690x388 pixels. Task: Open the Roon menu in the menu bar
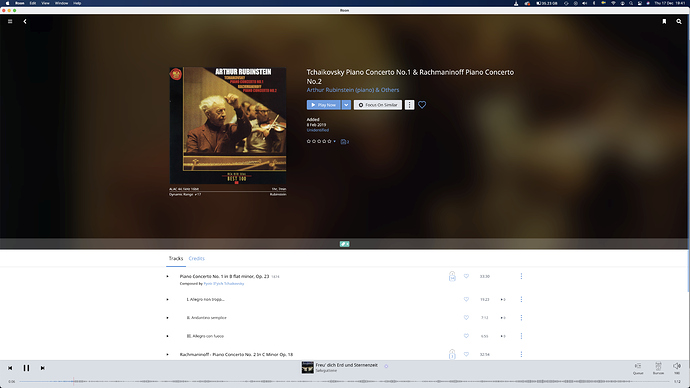click(20, 3)
